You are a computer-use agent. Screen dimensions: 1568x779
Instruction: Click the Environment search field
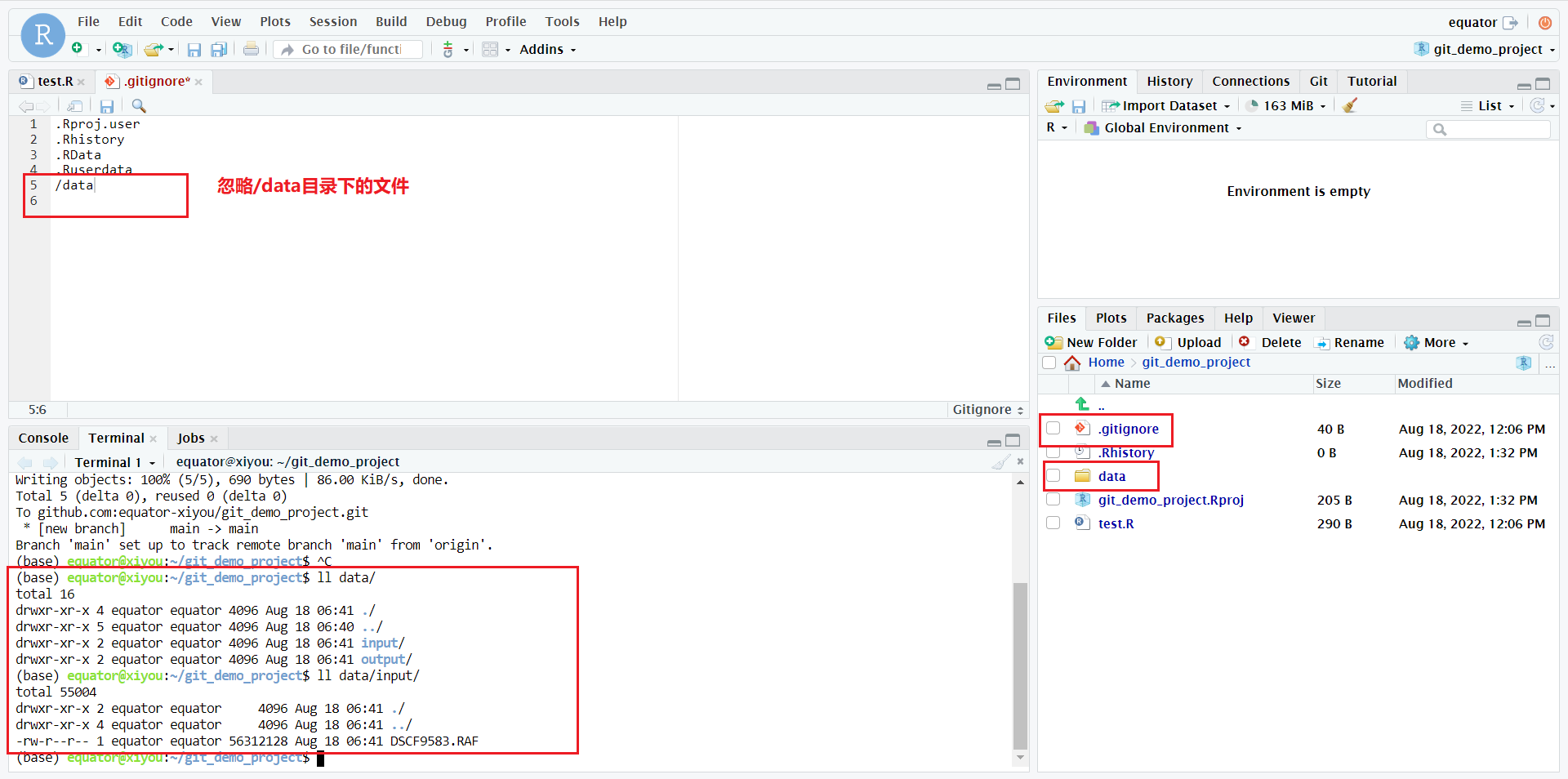click(1488, 129)
